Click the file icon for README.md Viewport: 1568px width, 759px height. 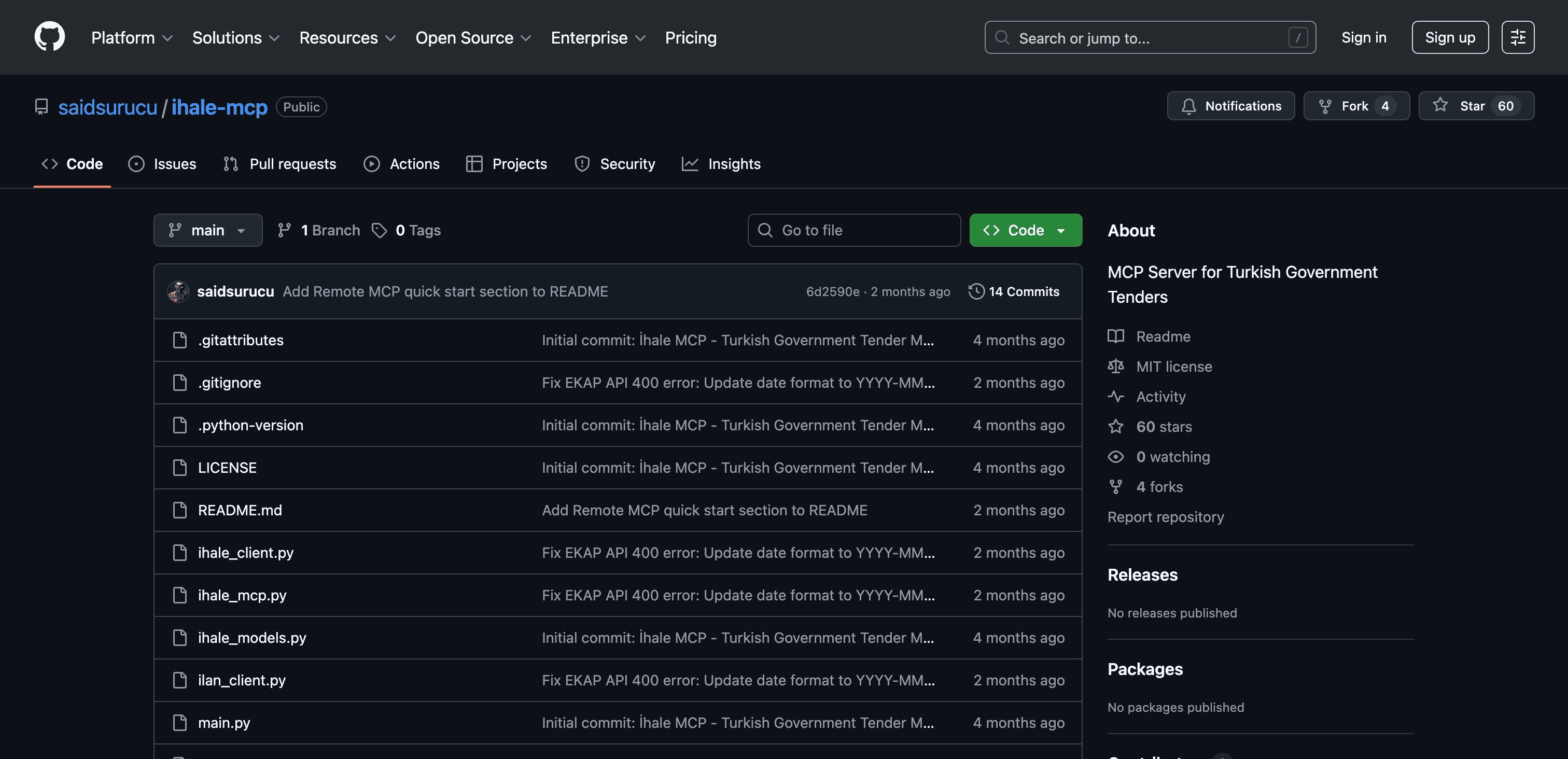179,510
